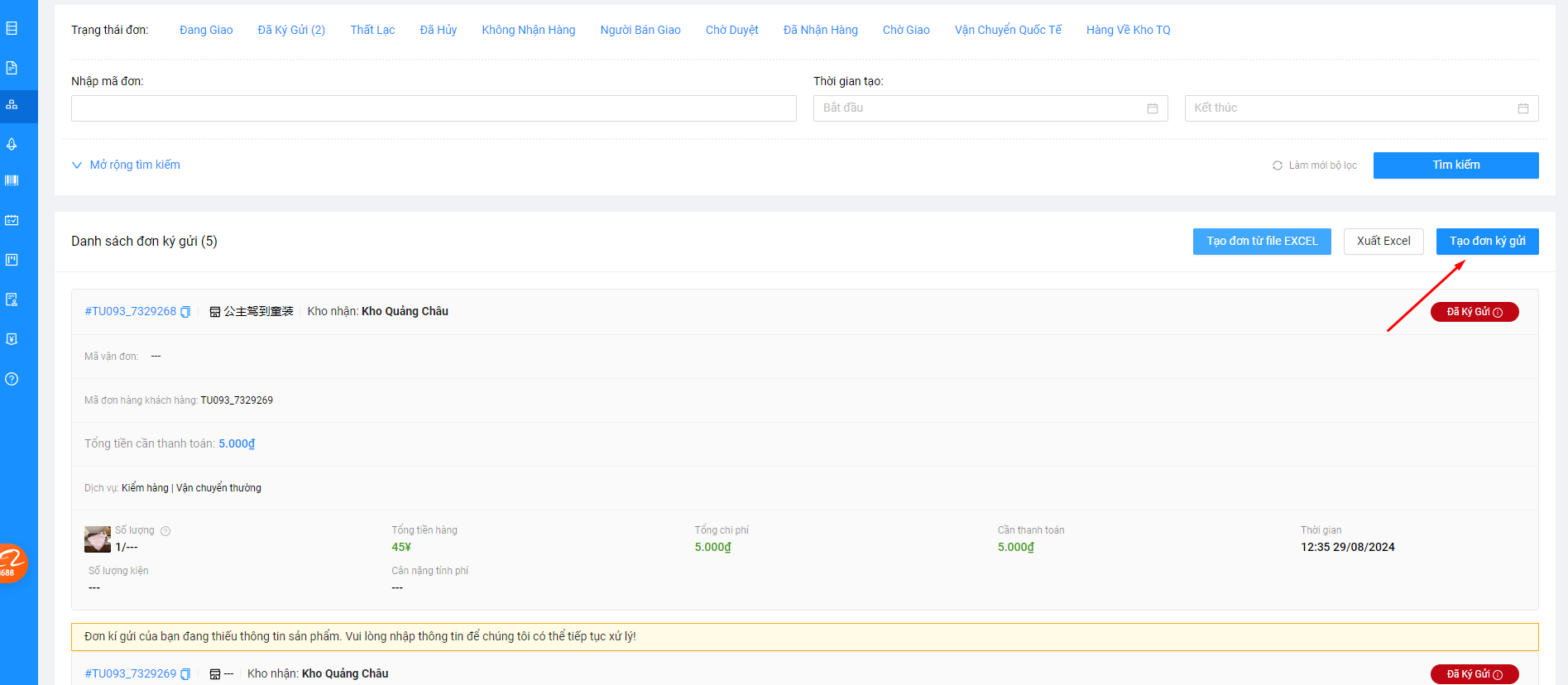Click the rocket icon in the left sidebar

(x=12, y=144)
